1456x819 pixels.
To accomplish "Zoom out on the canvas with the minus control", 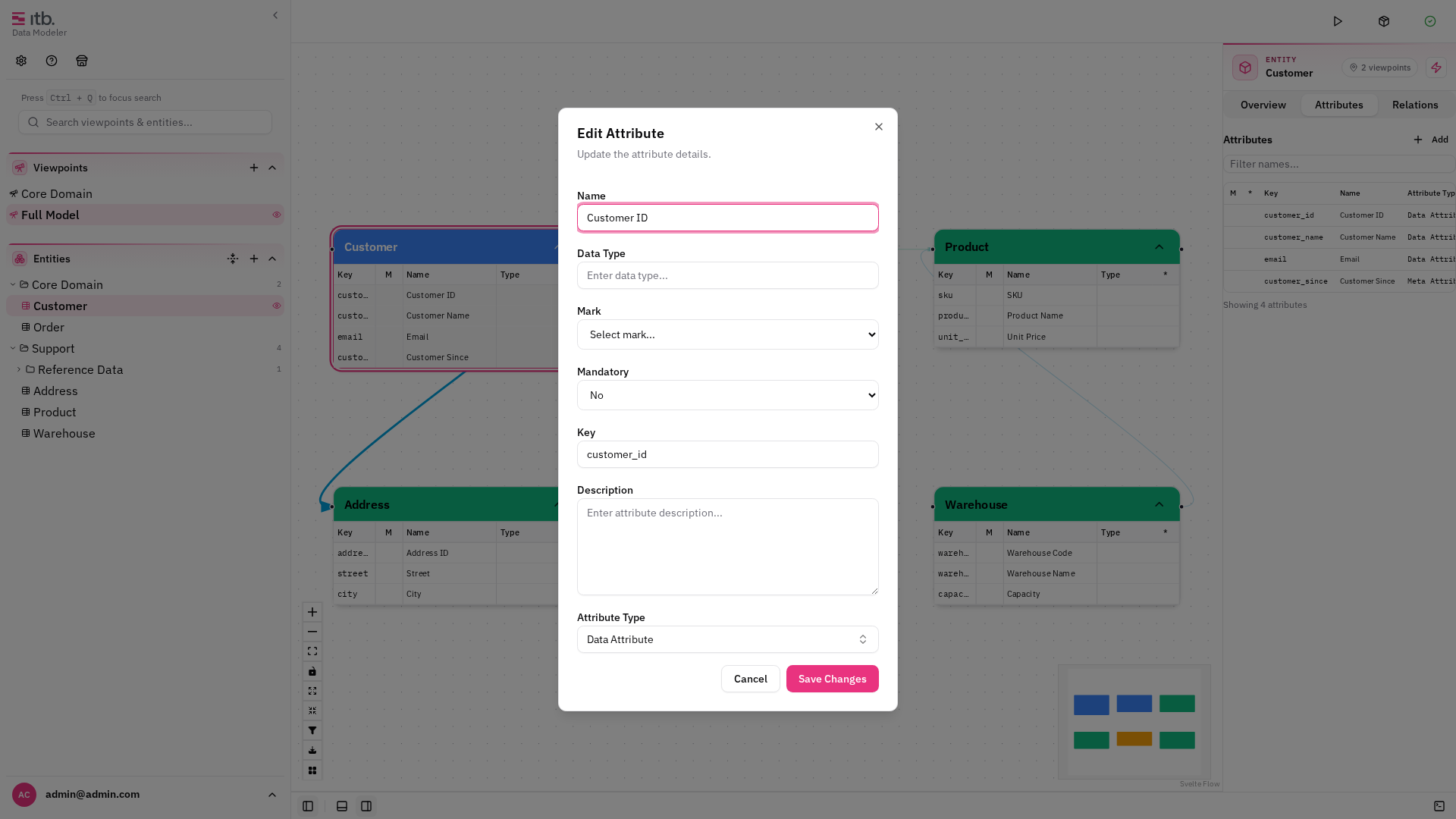I will (312, 632).
